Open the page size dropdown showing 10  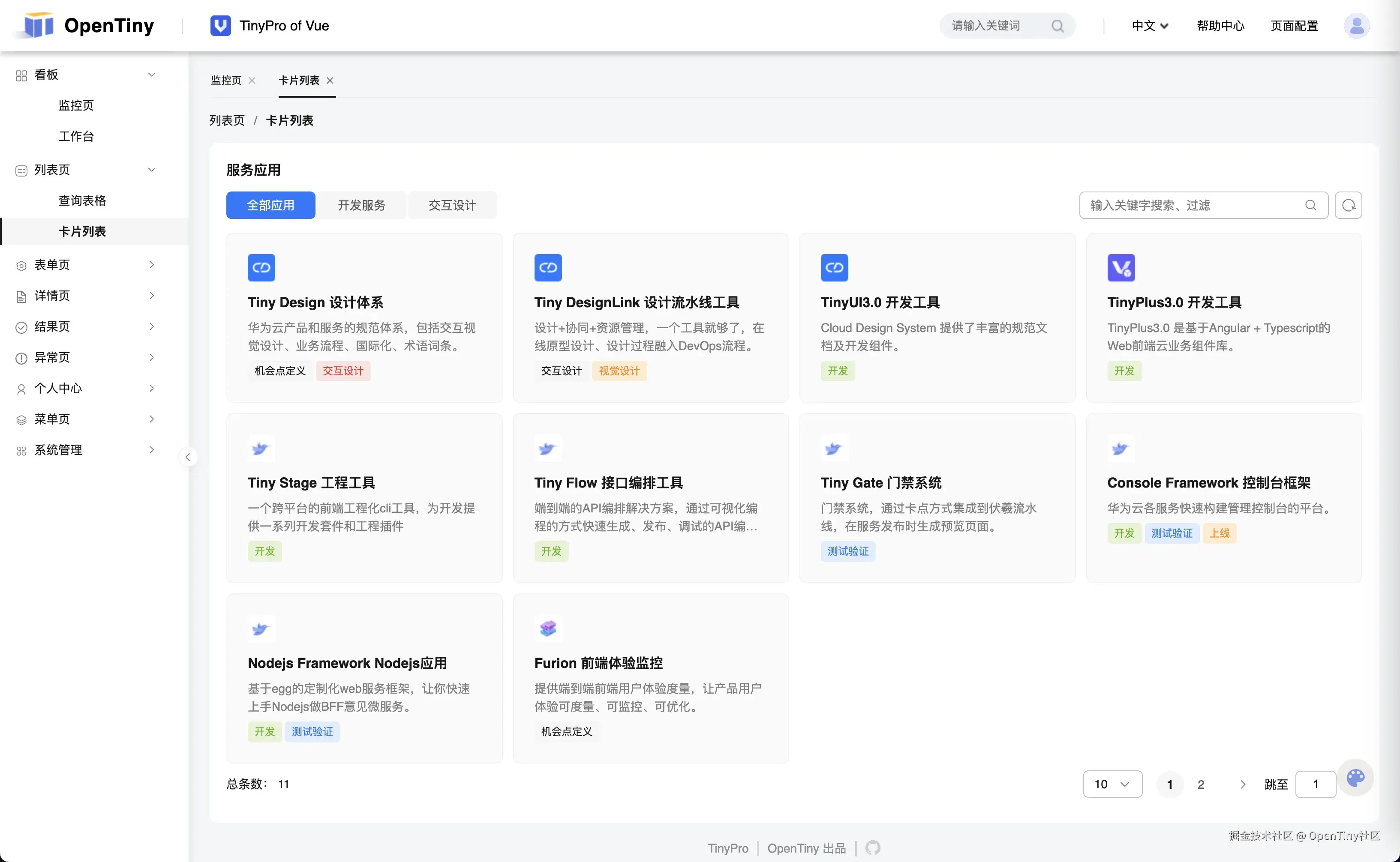click(x=1112, y=784)
